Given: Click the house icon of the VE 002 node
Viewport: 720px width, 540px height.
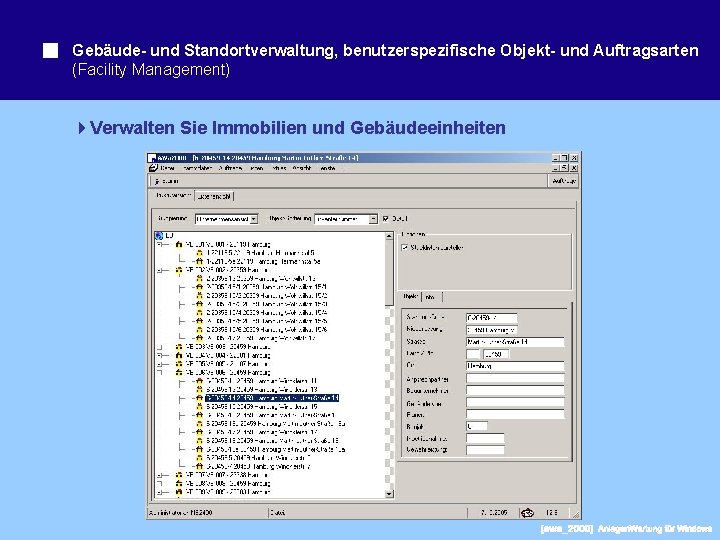Looking at the screenshot, I should [179, 270].
